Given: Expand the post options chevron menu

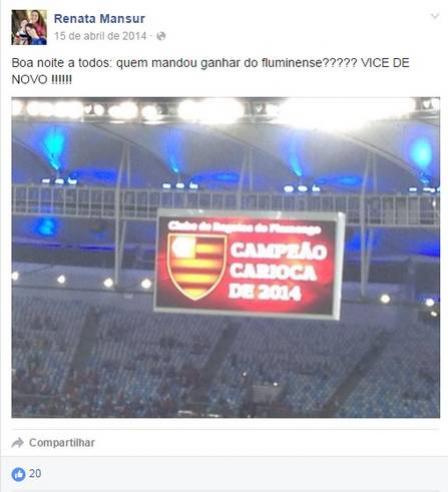Looking at the screenshot, I should tap(435, 16).
